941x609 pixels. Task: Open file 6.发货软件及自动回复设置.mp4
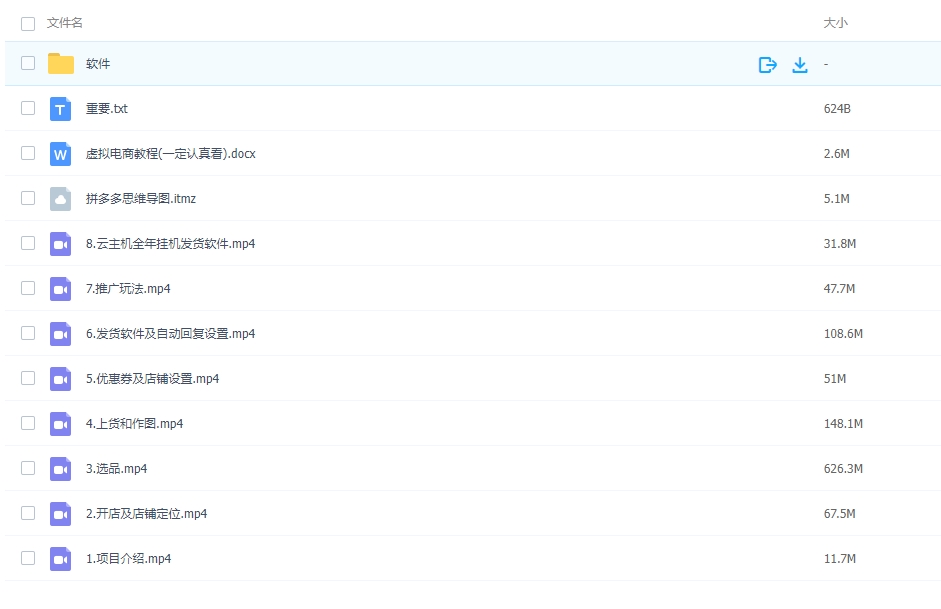point(170,334)
